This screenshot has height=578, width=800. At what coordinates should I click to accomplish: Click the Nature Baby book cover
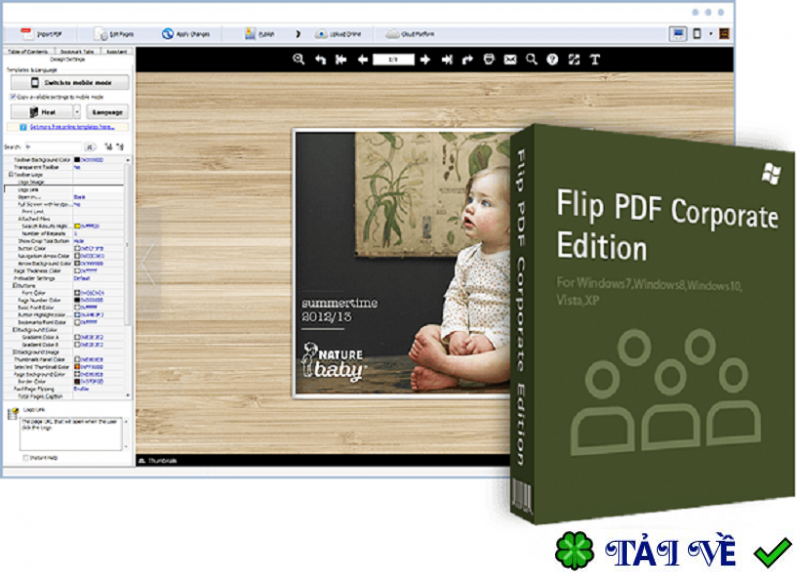(x=403, y=263)
